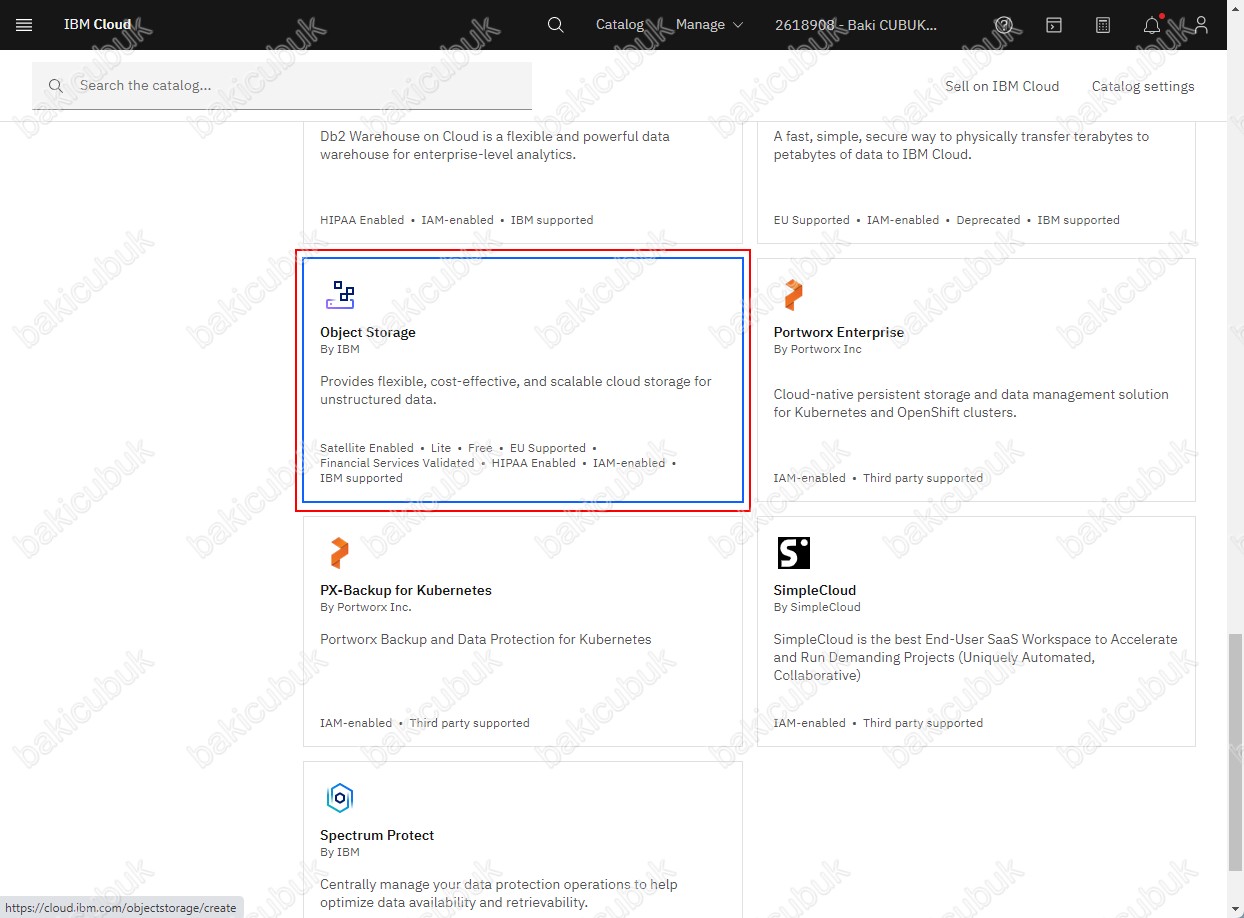Open PX-Backup for Kubernetes tile title
This screenshot has width=1244, height=918.
point(406,590)
